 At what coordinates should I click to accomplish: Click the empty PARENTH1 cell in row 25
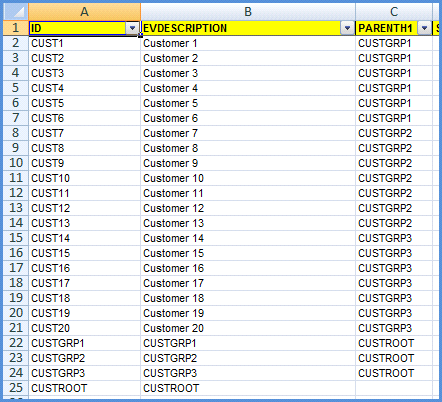click(394, 388)
